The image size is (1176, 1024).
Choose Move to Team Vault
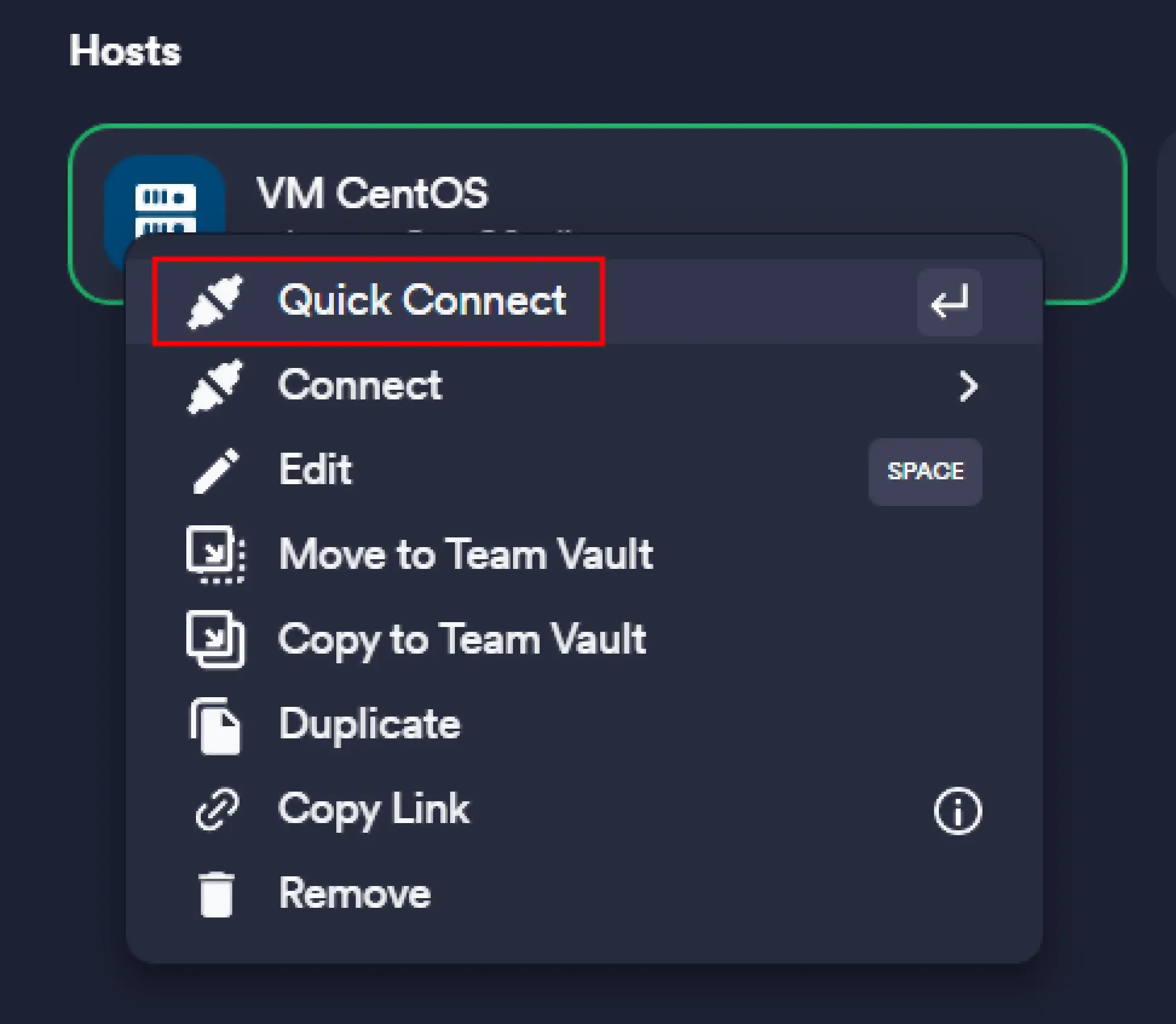(x=466, y=555)
